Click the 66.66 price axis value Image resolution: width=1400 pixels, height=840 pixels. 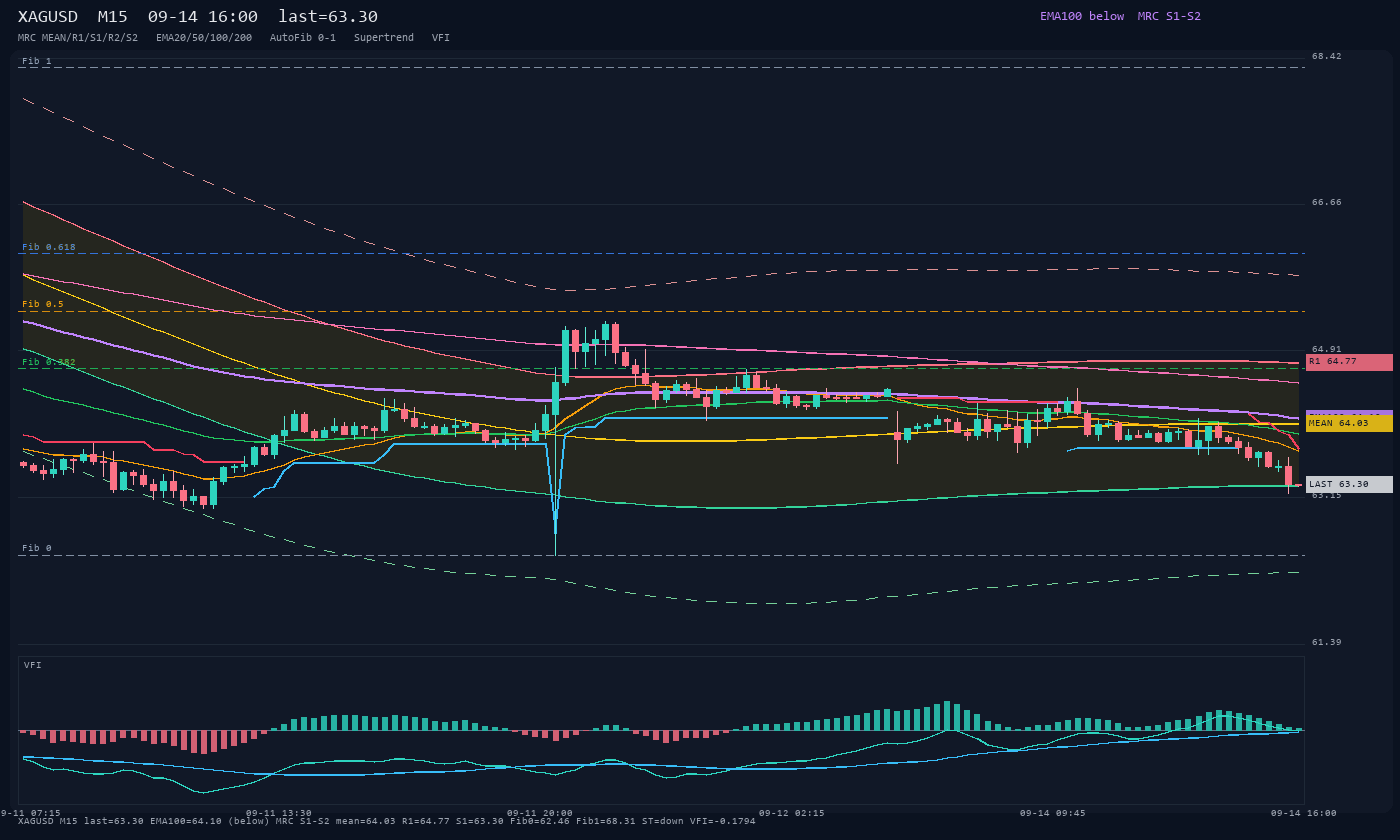click(x=1327, y=202)
